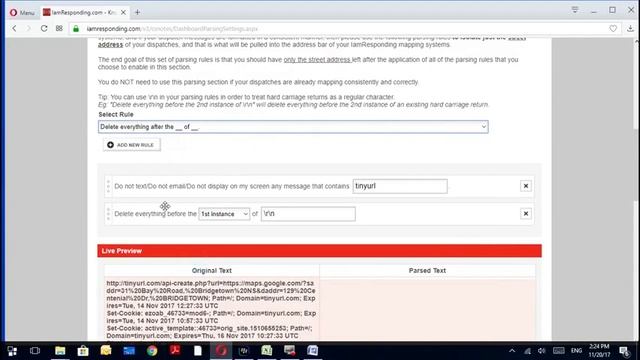Open Google Chrome from taskbar
640x360 pixels.
152,351
